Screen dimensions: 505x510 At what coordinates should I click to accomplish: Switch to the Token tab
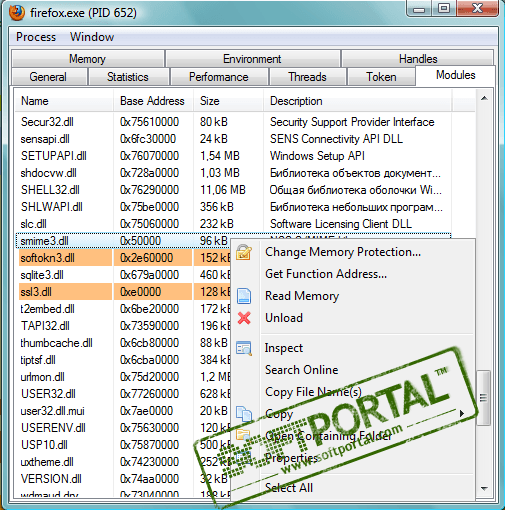click(381, 77)
